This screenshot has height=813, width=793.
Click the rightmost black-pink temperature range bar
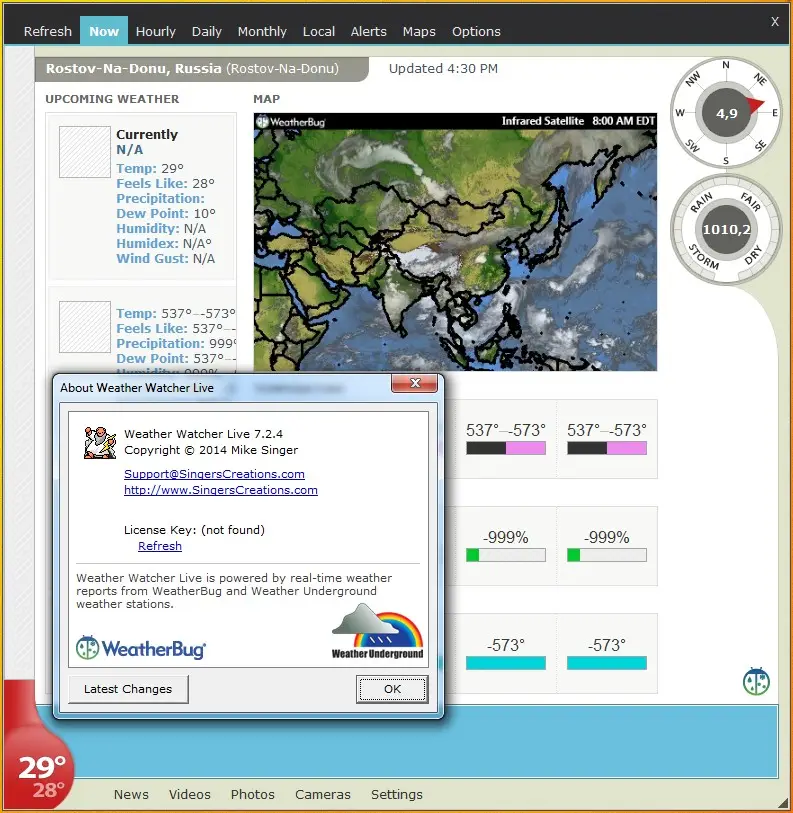tap(607, 448)
